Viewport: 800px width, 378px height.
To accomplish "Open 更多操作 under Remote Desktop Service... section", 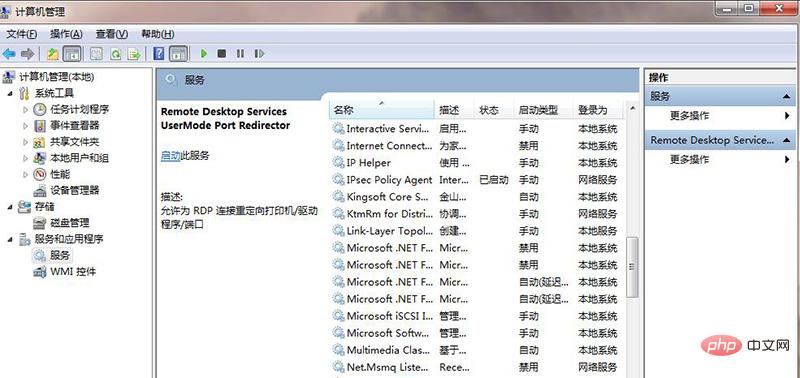I will pyautogui.click(x=689, y=160).
